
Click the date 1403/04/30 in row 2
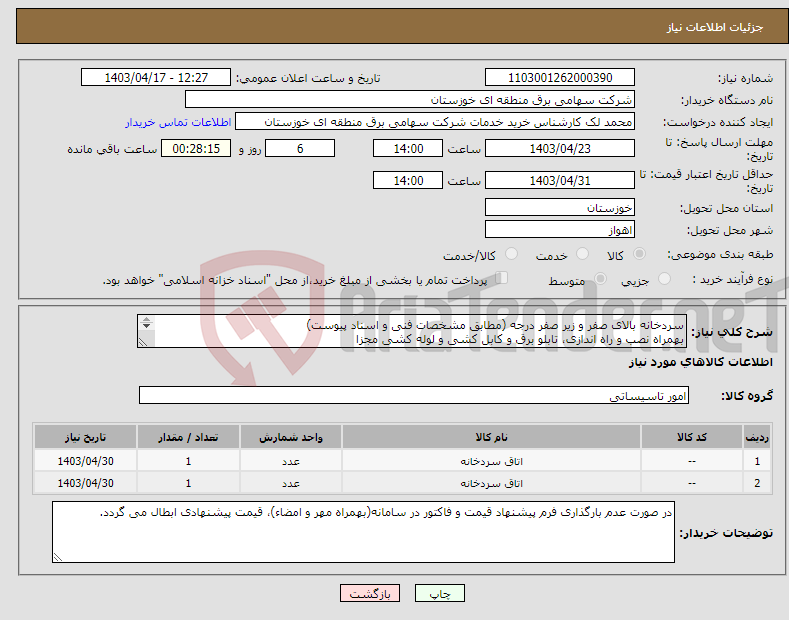86,483
